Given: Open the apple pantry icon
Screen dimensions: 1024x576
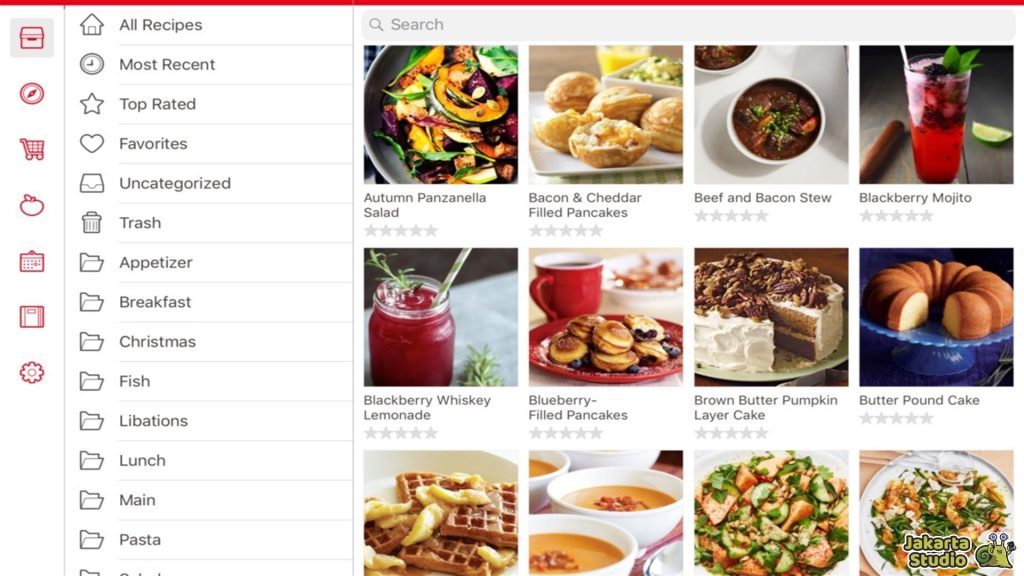Looking at the screenshot, I should coord(32,205).
